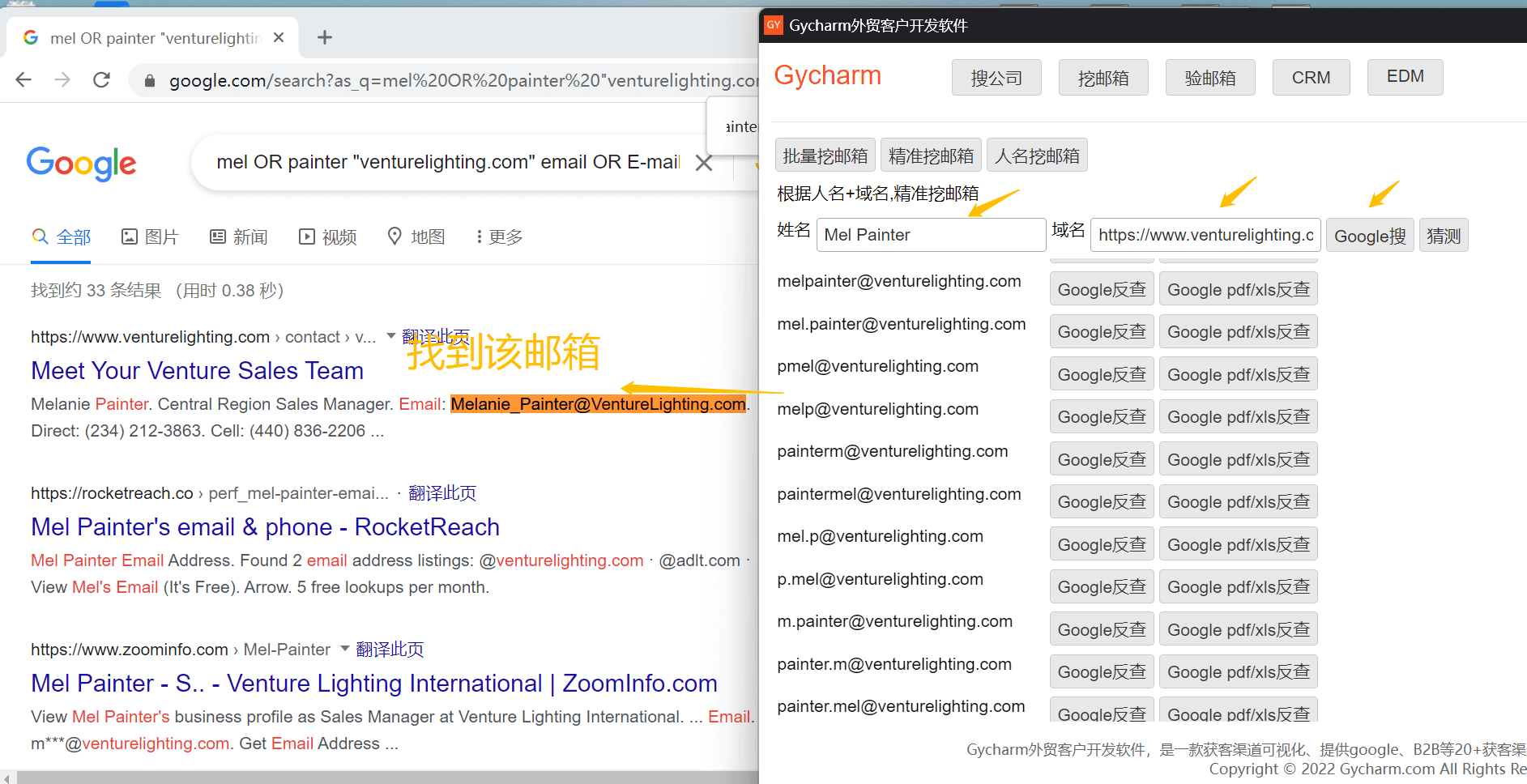Open the EDM module

coord(1405,77)
